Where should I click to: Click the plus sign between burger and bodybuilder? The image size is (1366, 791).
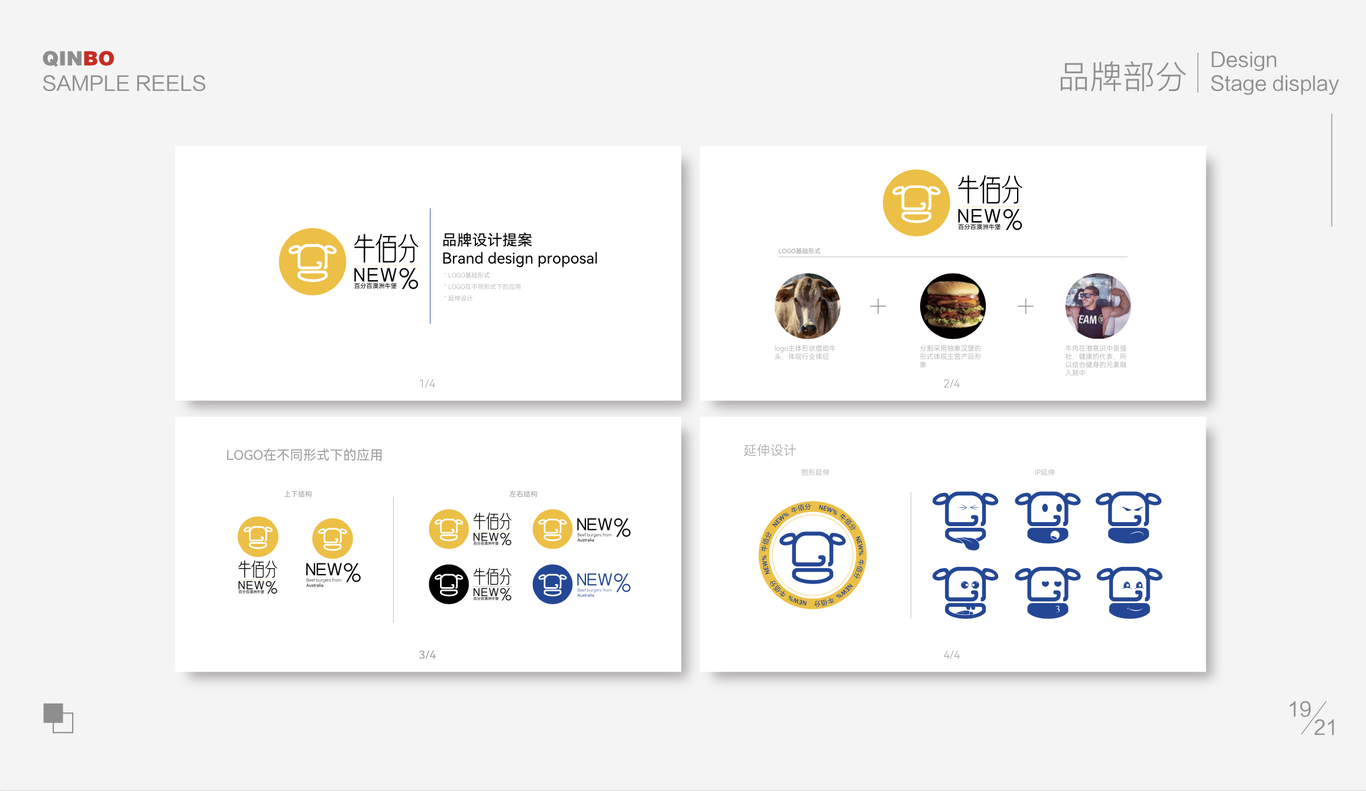1025,306
